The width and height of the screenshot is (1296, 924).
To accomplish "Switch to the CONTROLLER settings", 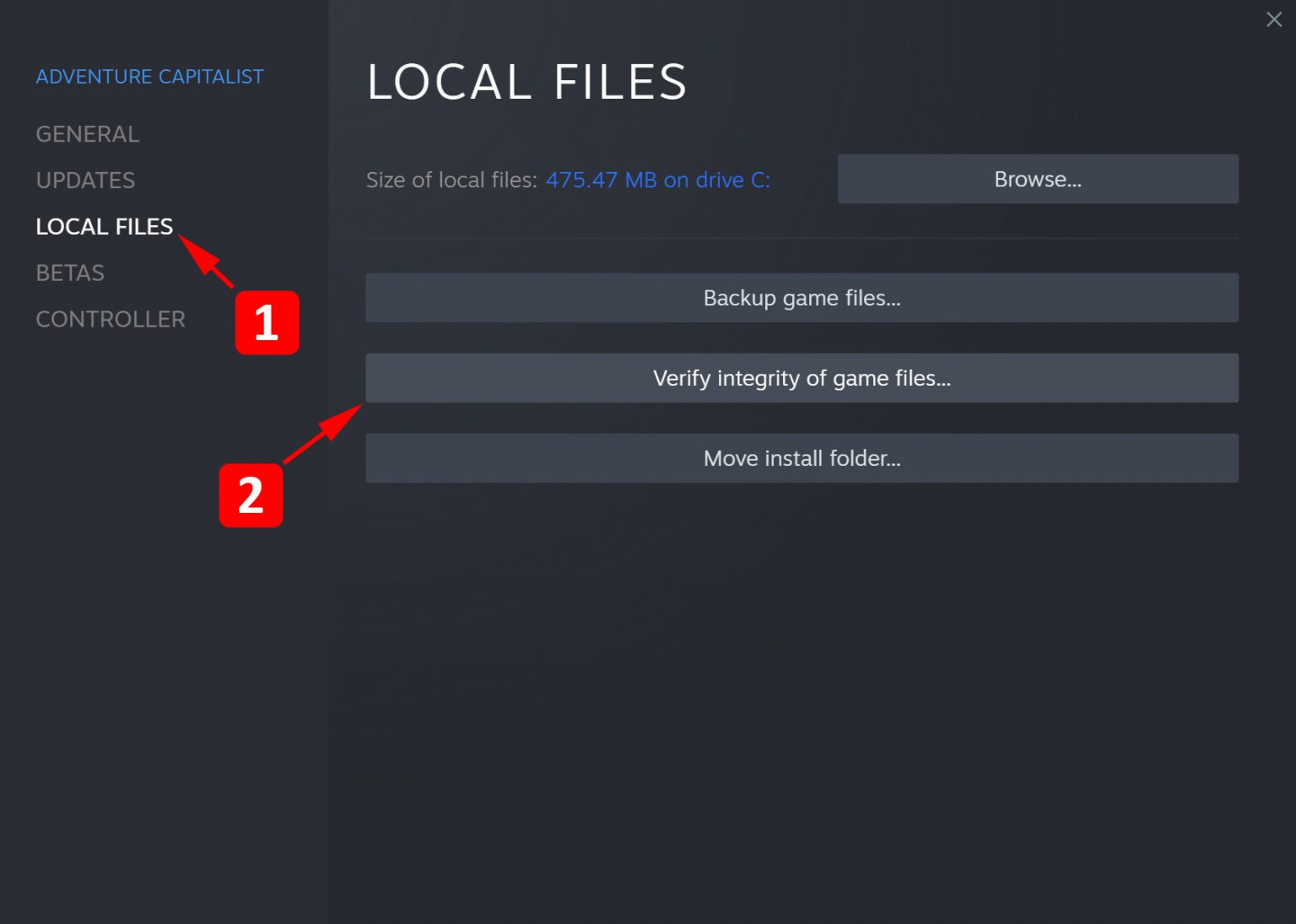I will [111, 318].
